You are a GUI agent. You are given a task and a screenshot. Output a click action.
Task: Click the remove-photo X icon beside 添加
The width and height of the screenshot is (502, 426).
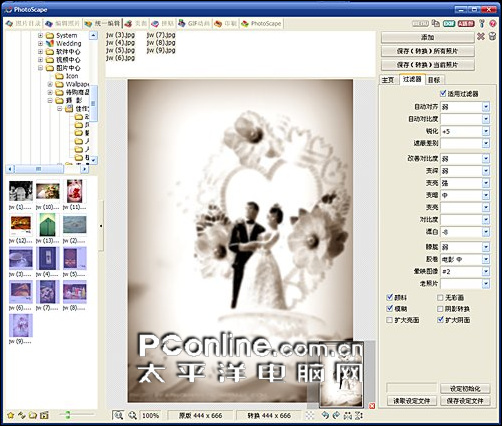click(x=481, y=36)
